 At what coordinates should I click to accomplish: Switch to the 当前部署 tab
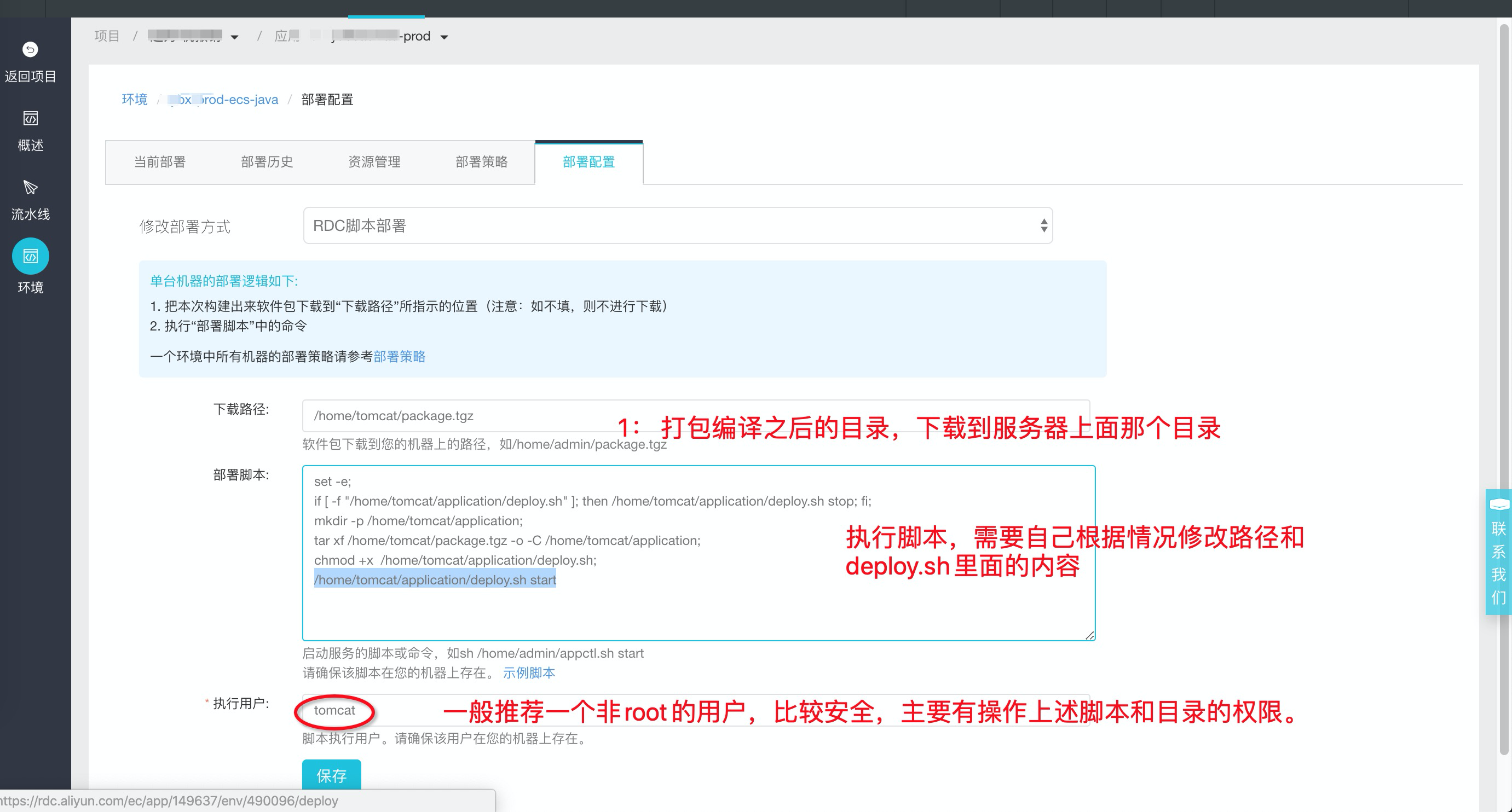[160, 162]
